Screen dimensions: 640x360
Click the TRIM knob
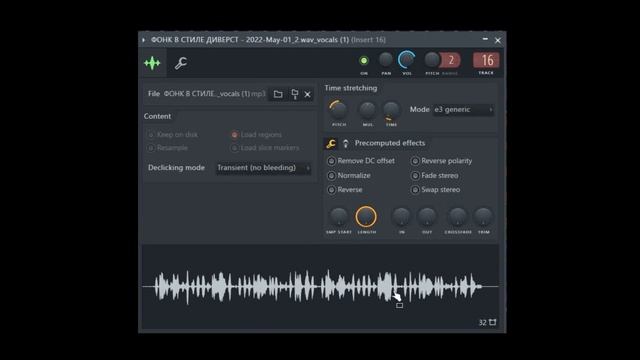pos(483,217)
